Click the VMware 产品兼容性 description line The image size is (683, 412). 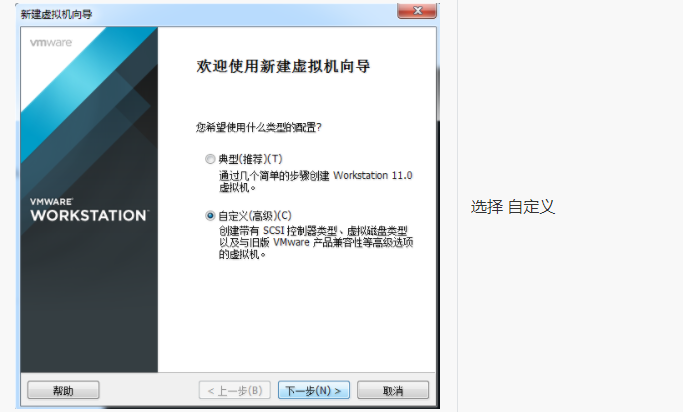click(x=316, y=242)
